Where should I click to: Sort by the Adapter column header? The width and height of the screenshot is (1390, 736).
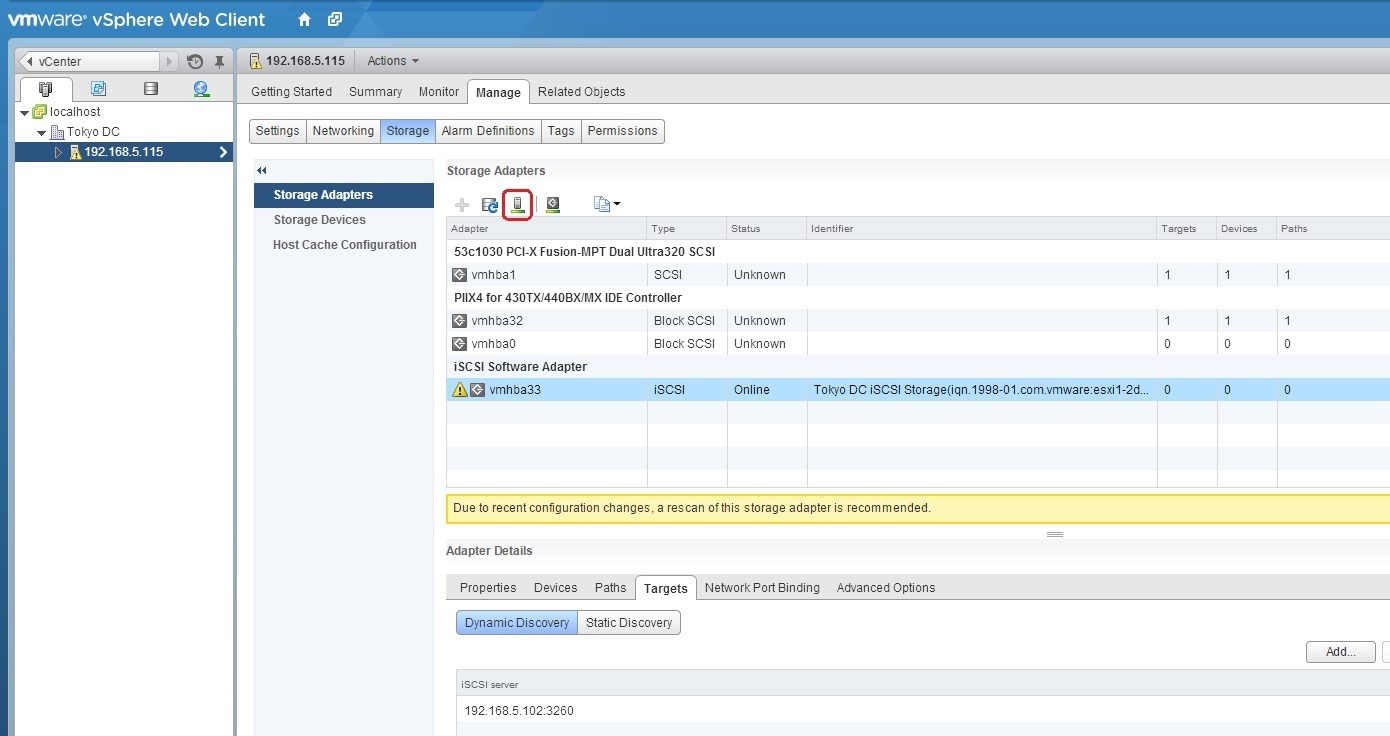pos(547,229)
